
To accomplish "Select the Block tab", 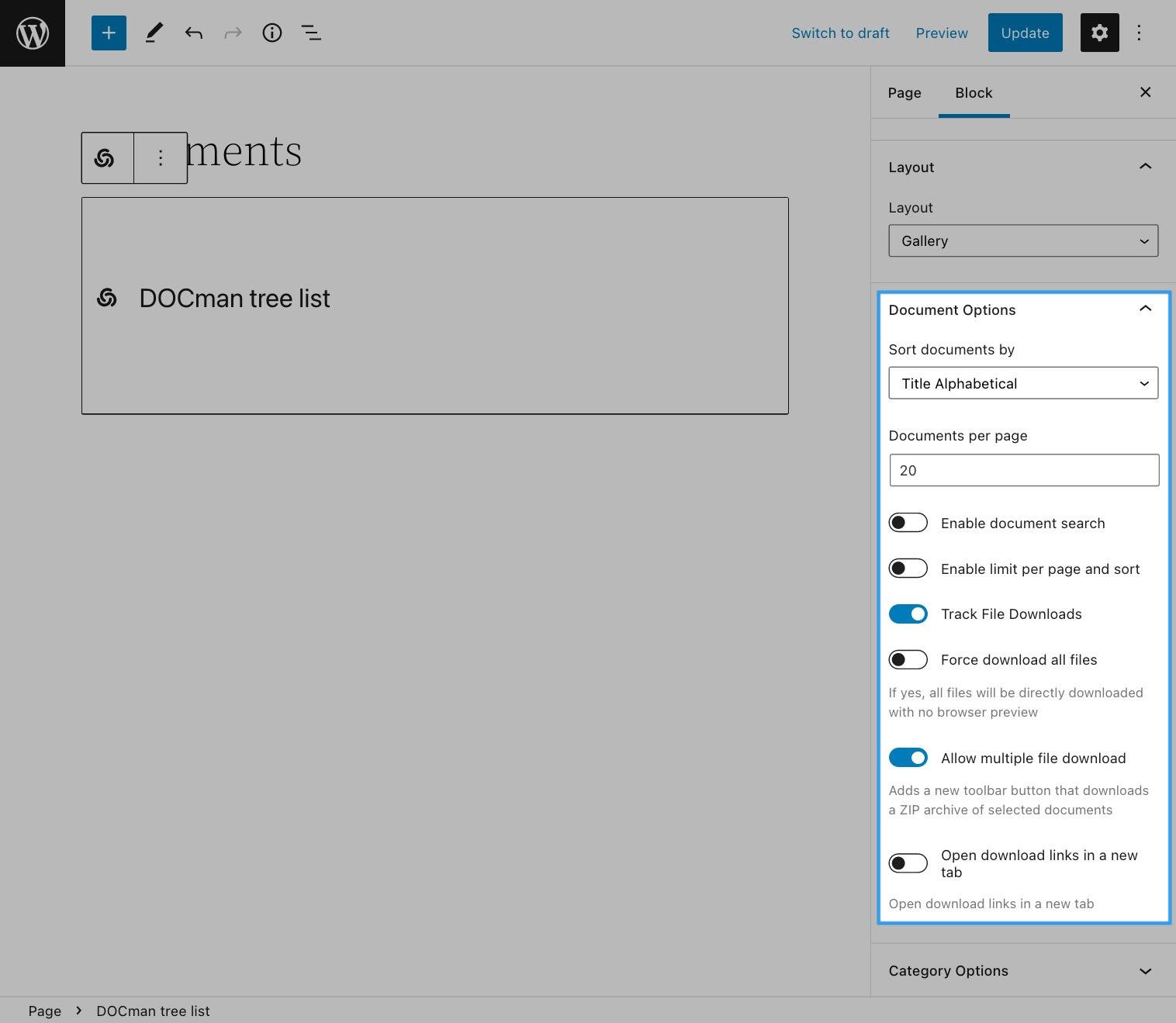I will point(974,93).
